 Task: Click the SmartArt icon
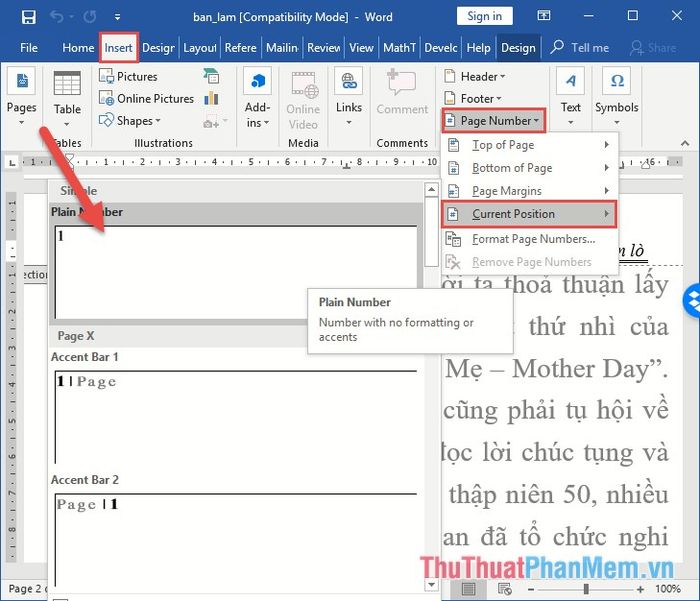pos(211,76)
